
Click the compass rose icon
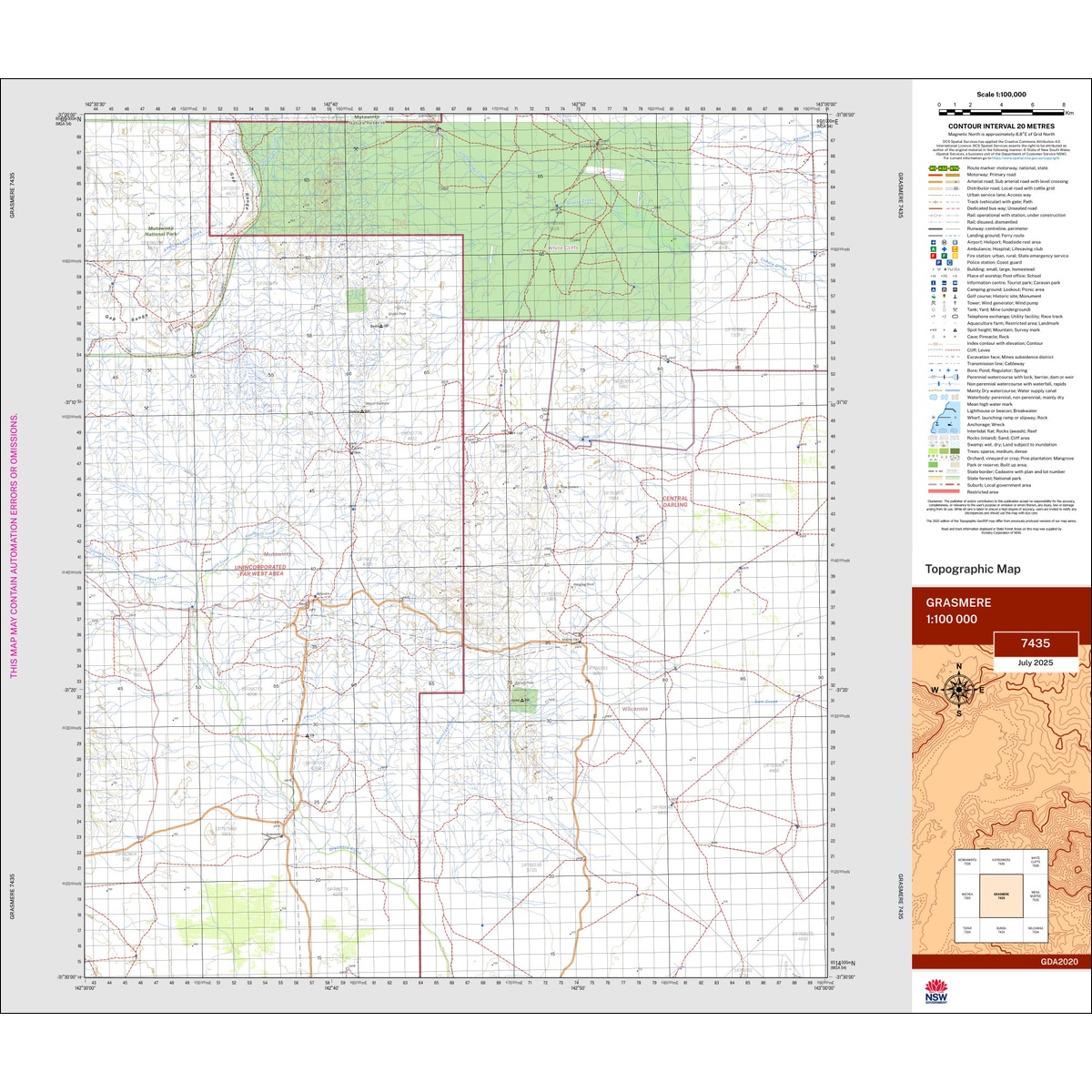(958, 690)
